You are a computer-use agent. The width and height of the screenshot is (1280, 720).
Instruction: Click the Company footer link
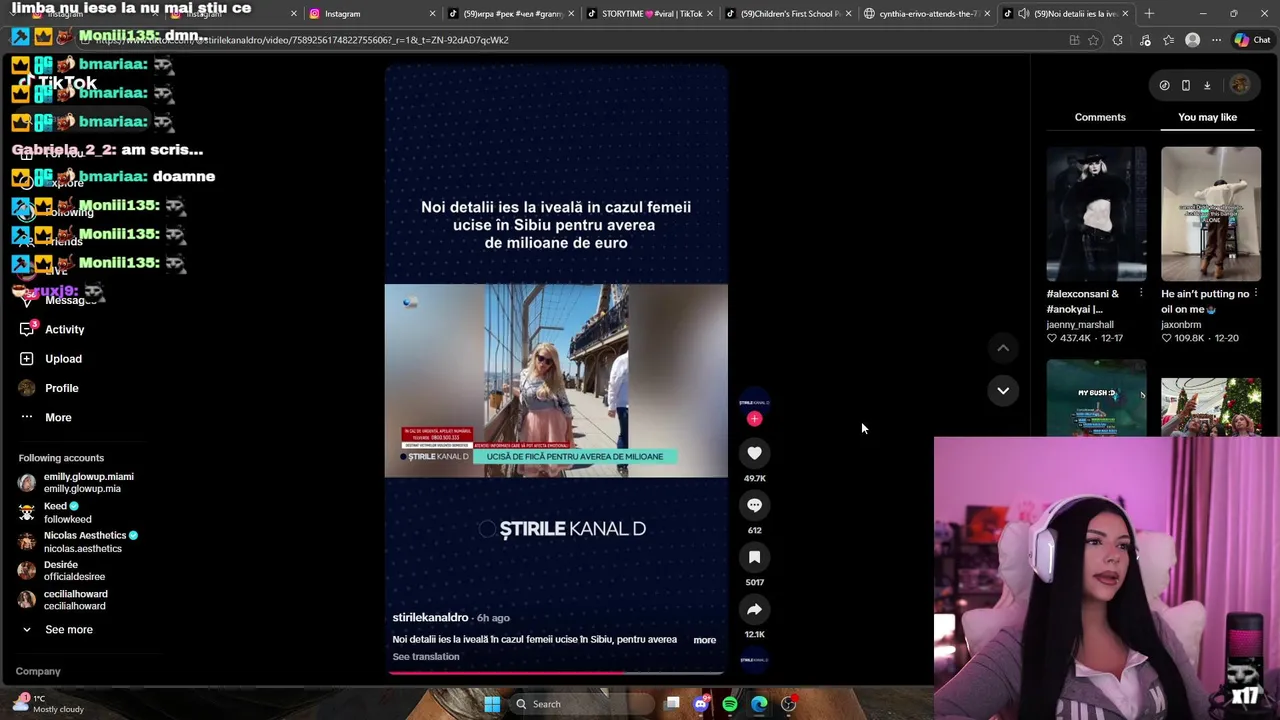[x=38, y=672]
